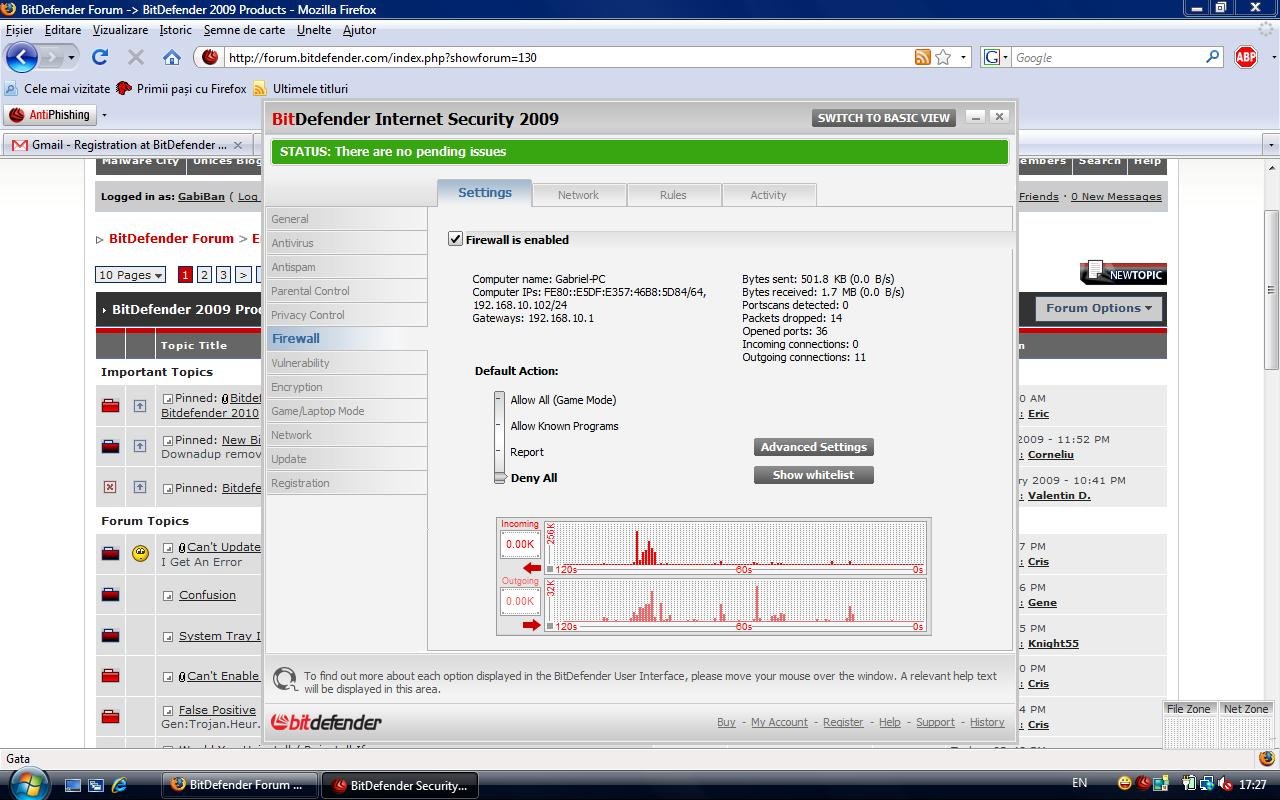Go to forum page 2
The height and width of the screenshot is (800, 1280).
click(x=204, y=275)
